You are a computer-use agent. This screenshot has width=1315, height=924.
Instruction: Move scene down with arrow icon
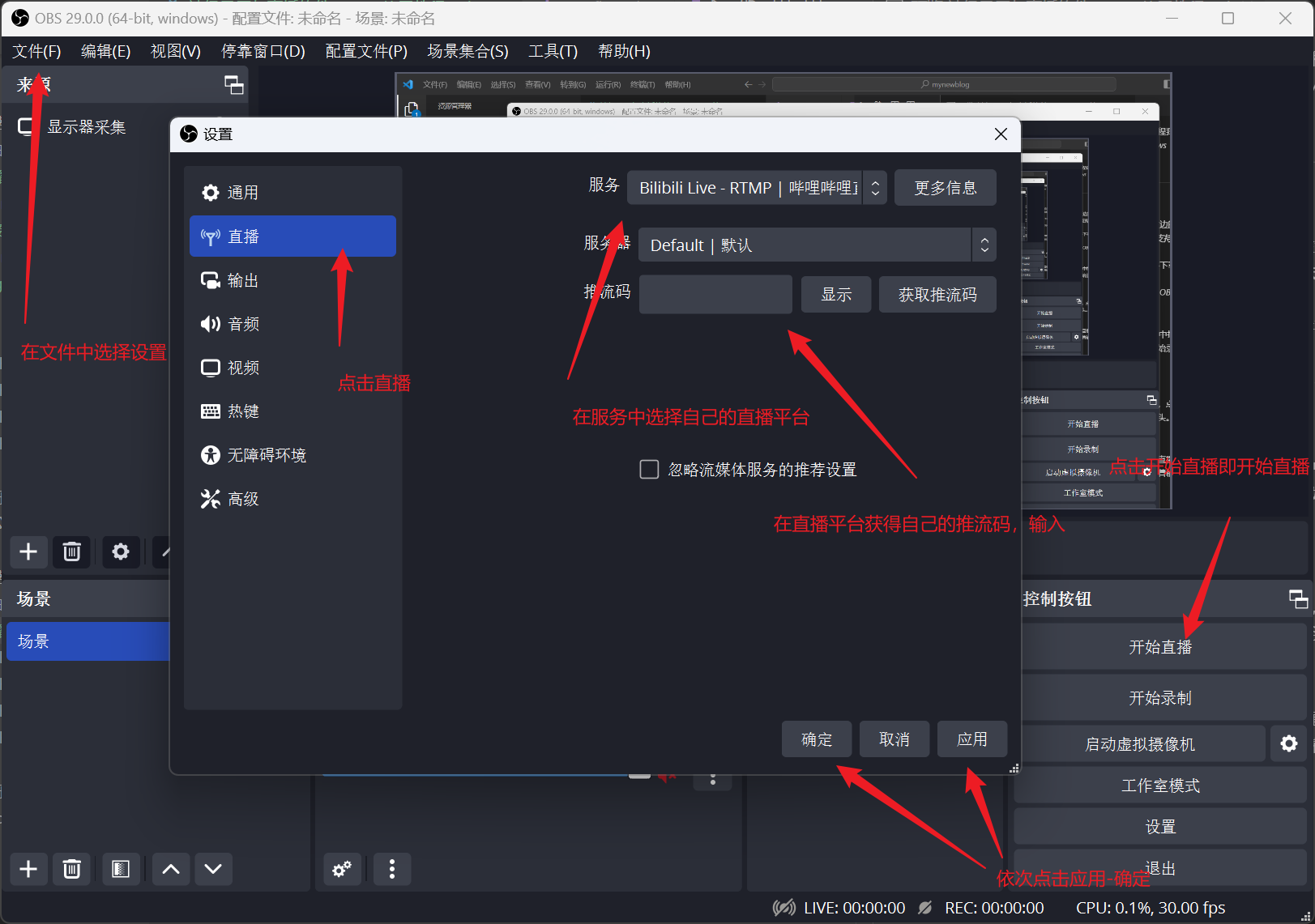[x=213, y=869]
